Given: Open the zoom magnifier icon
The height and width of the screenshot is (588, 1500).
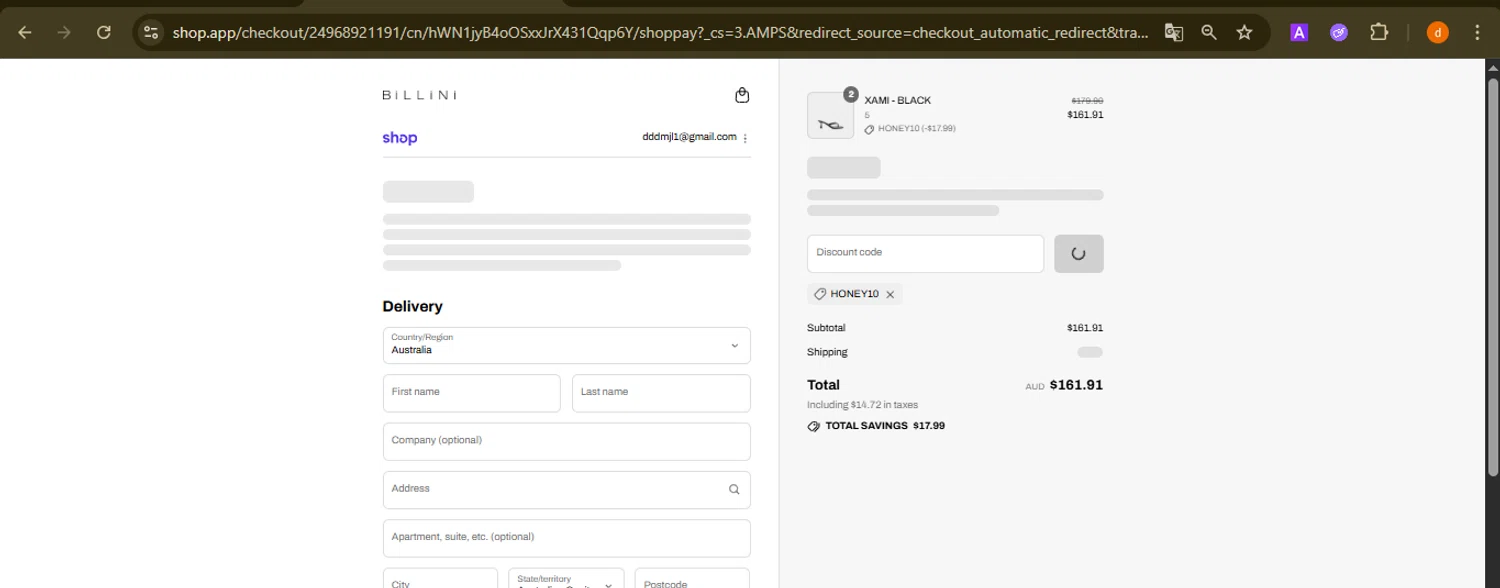Looking at the screenshot, I should click(1209, 32).
